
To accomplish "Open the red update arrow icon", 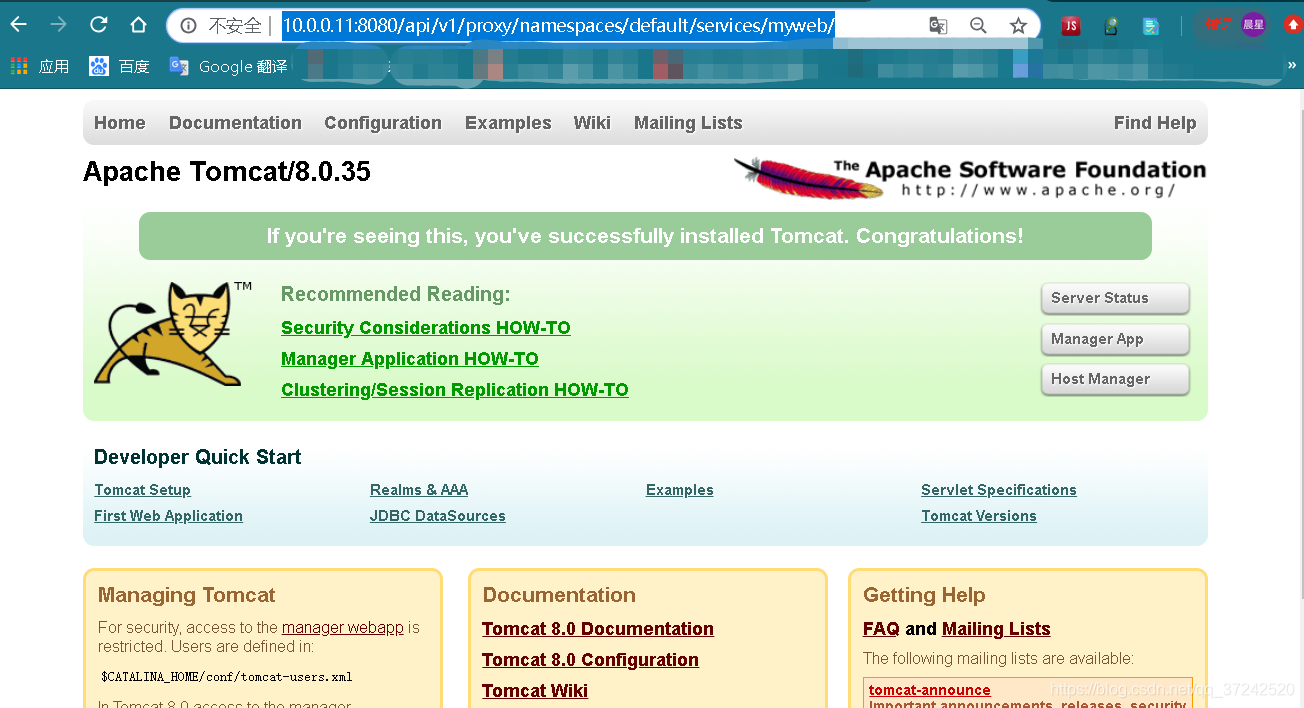I will coord(1292,25).
